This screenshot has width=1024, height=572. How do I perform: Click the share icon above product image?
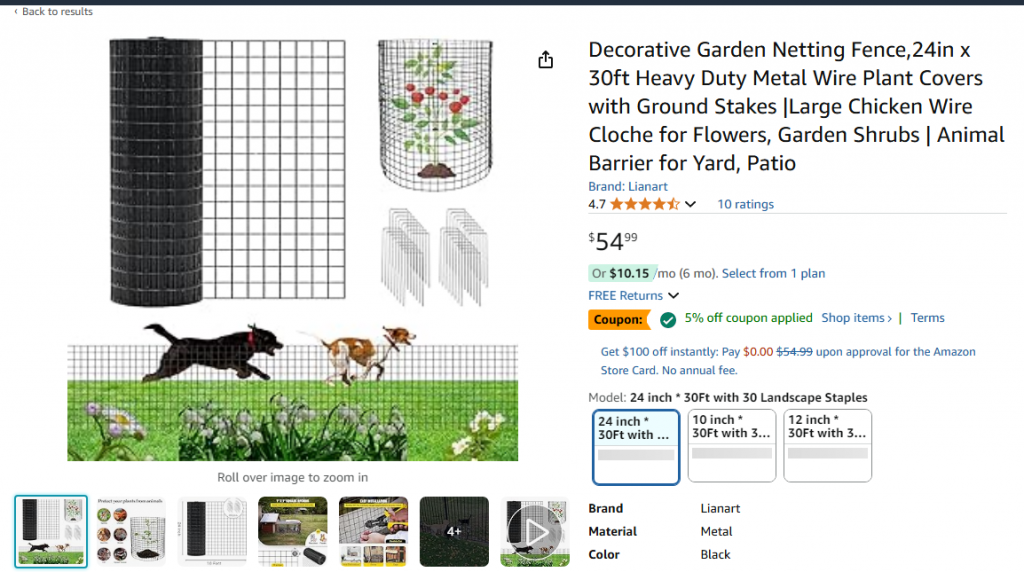[545, 60]
